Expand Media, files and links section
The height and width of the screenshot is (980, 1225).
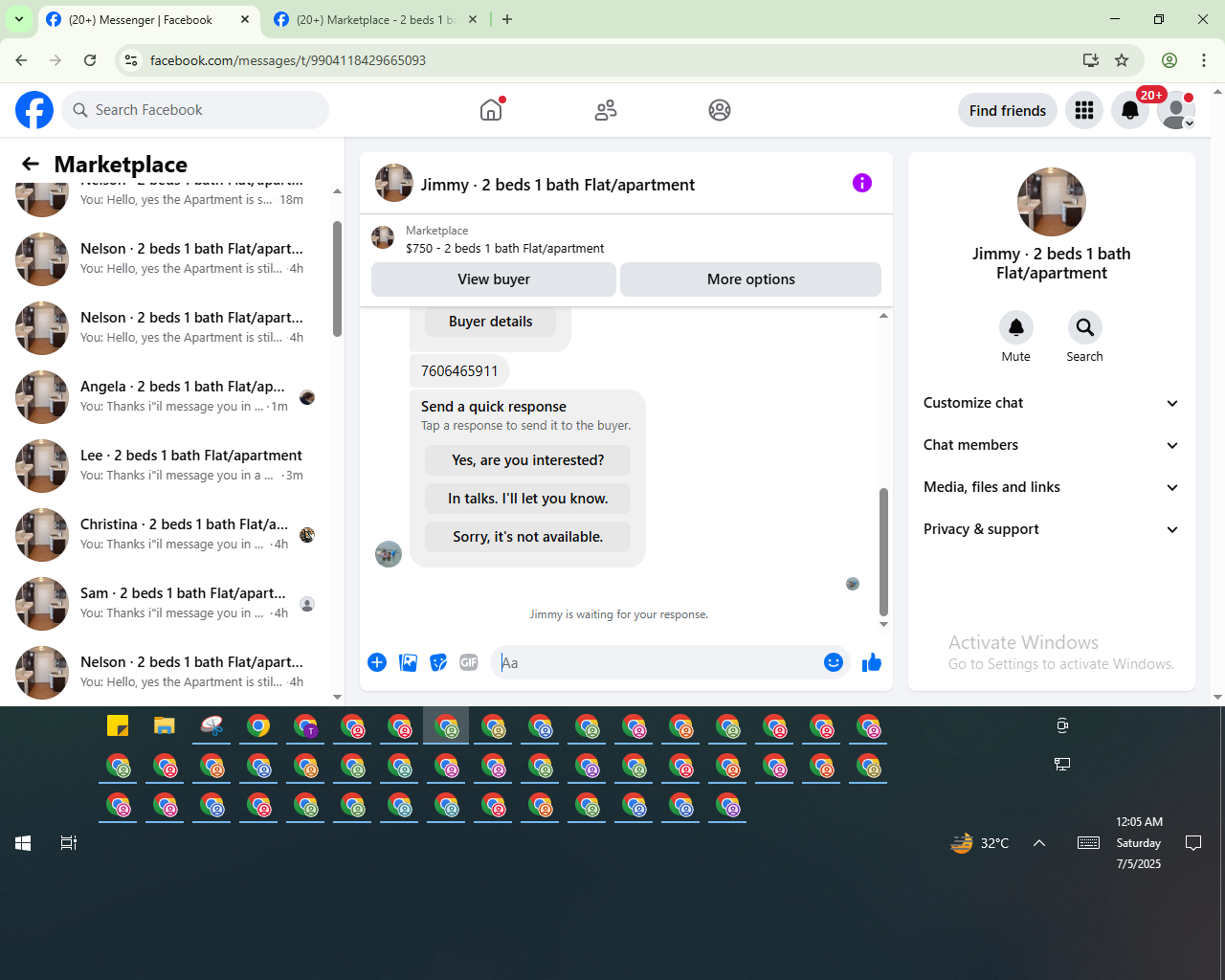click(x=1052, y=487)
